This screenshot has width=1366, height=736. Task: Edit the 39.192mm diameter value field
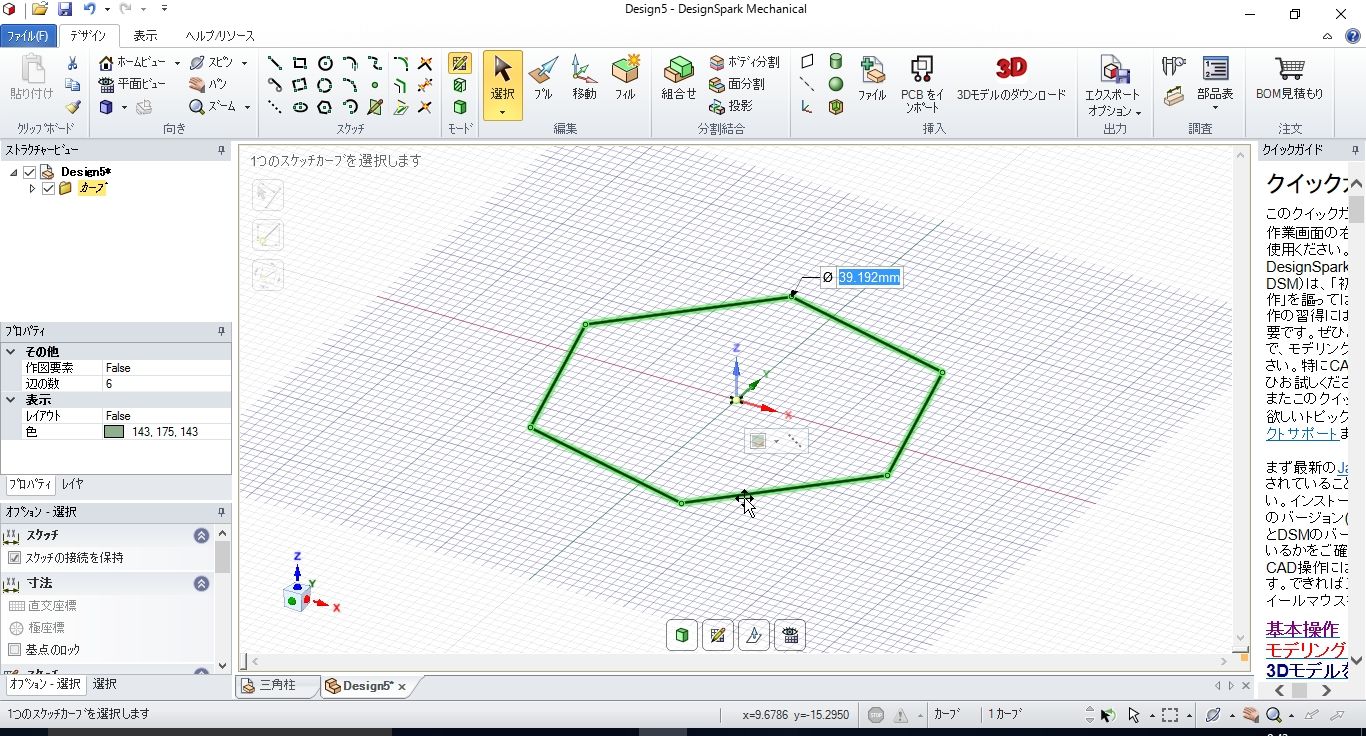[x=868, y=277]
